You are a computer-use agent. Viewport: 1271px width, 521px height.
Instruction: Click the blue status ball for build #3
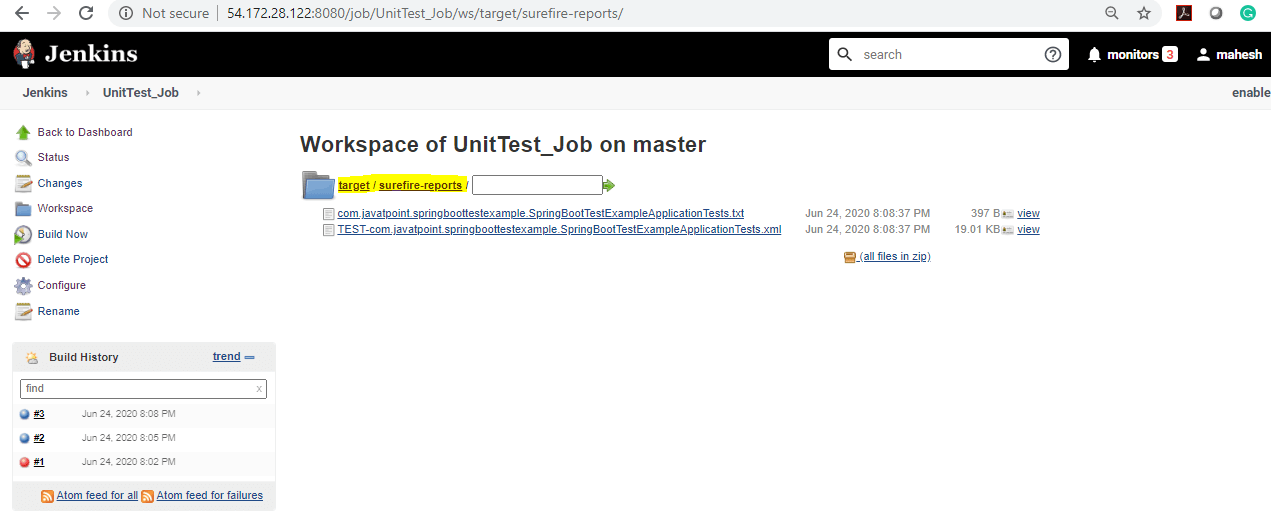point(25,414)
